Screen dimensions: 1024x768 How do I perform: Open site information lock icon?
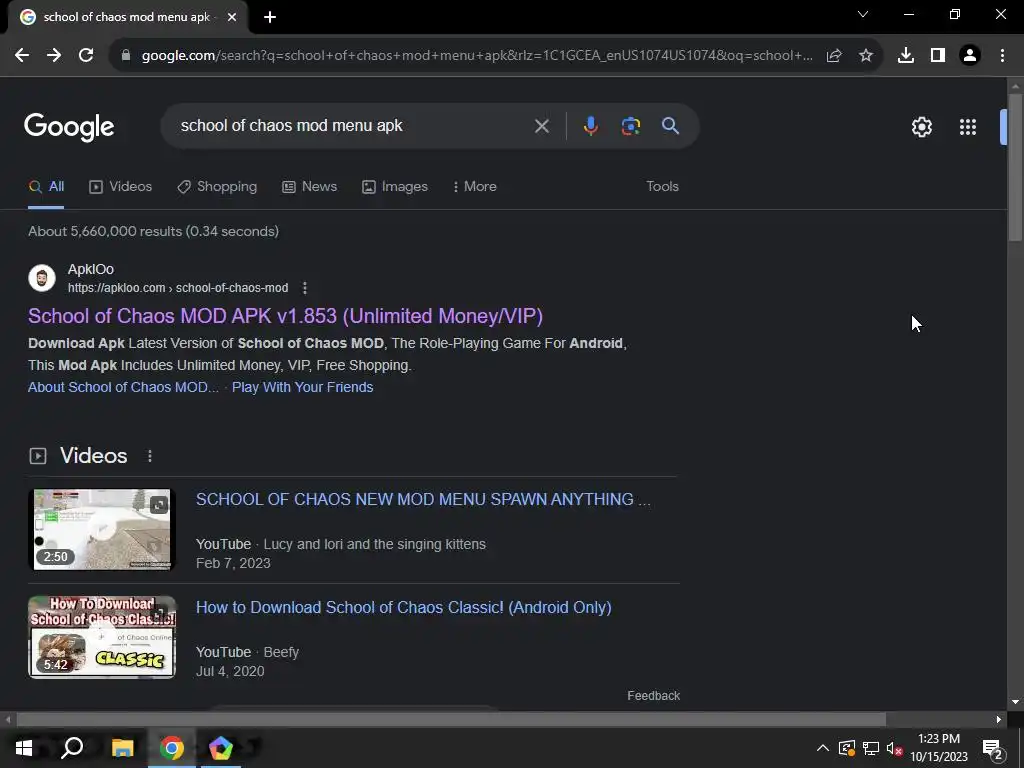[x=125, y=56]
